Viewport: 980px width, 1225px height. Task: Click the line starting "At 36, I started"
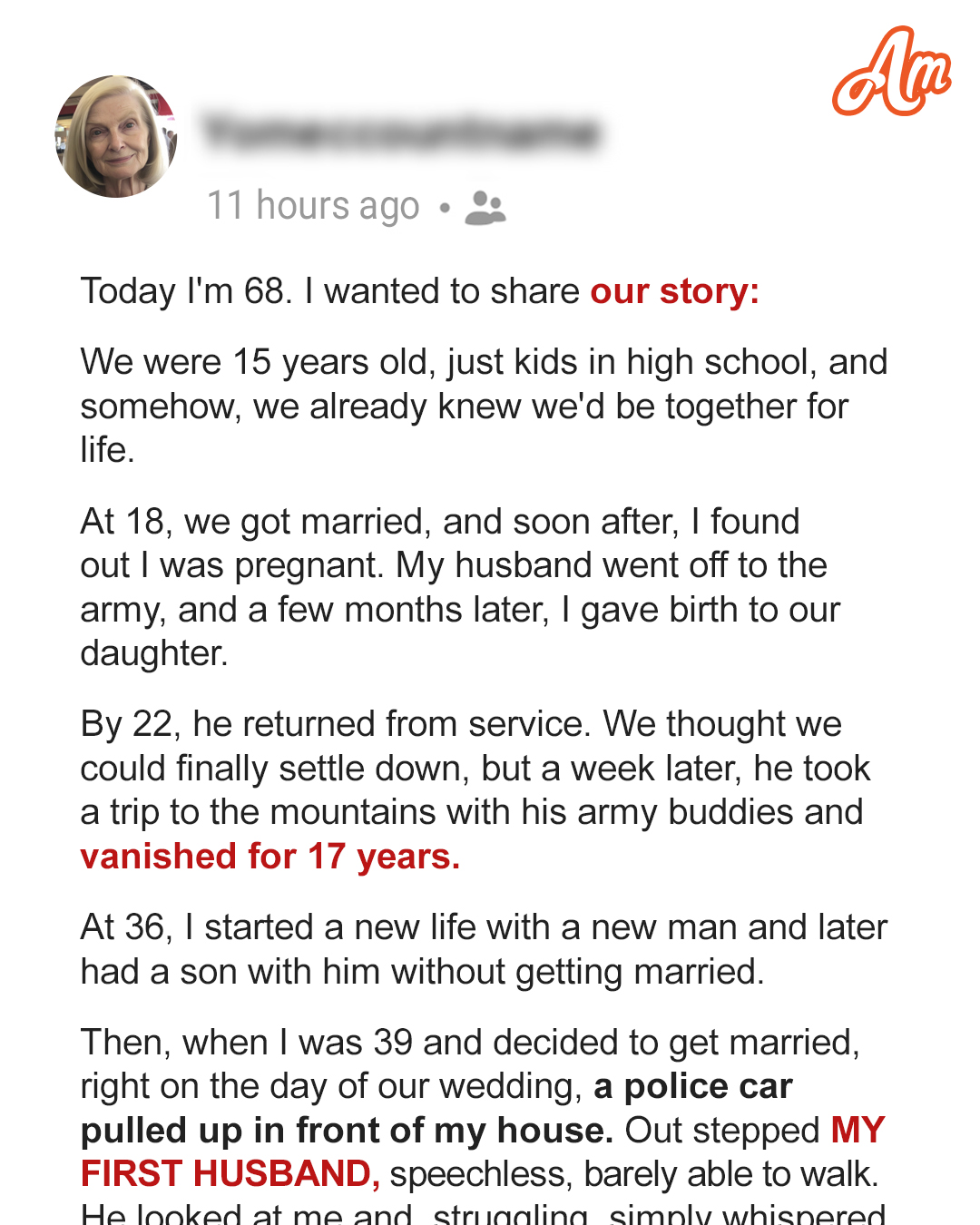click(x=484, y=927)
